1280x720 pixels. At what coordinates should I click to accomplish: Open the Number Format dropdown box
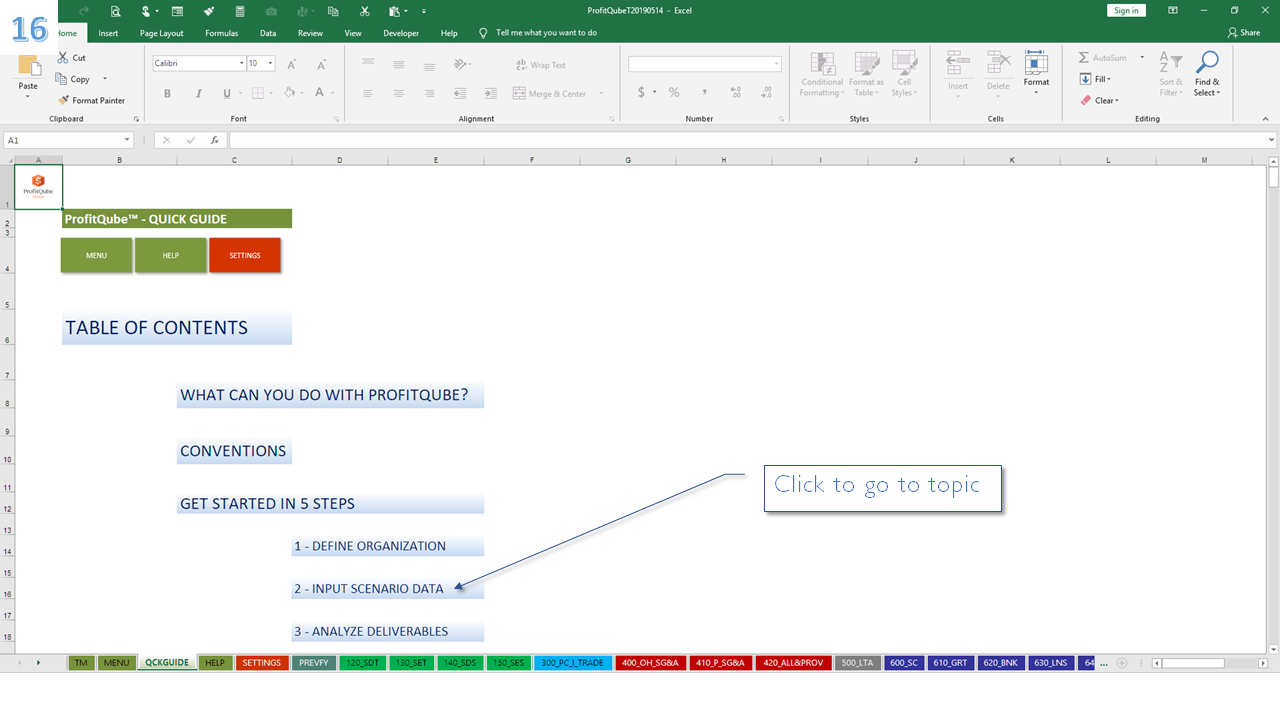click(x=705, y=63)
